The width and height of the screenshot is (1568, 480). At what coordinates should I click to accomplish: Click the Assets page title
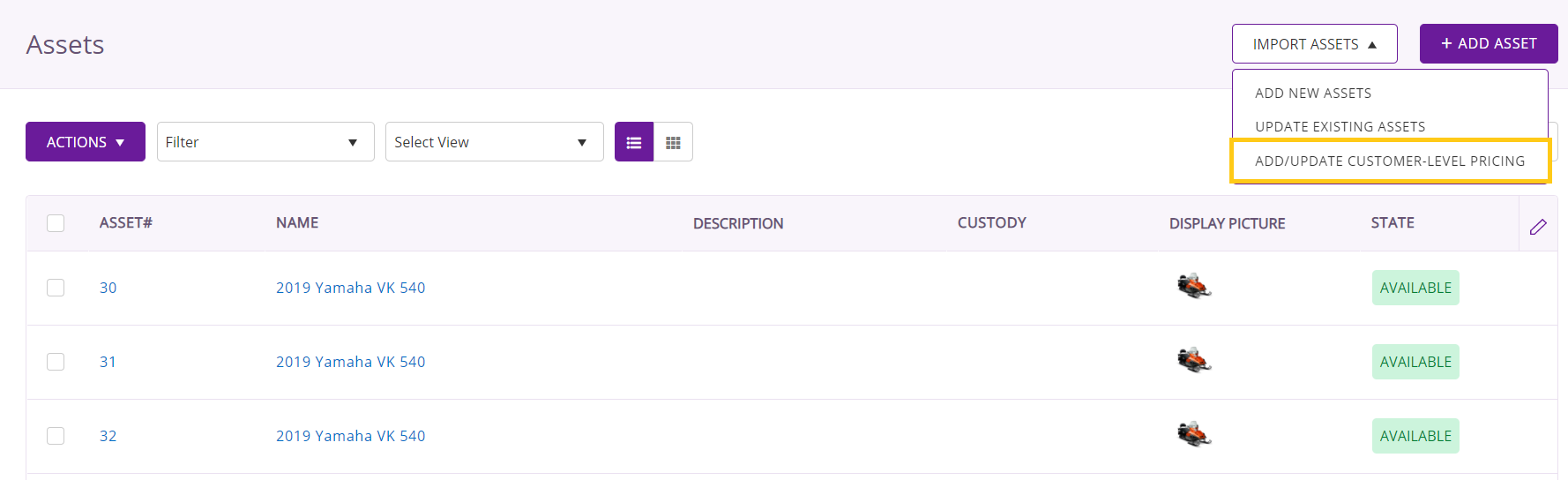(65, 44)
